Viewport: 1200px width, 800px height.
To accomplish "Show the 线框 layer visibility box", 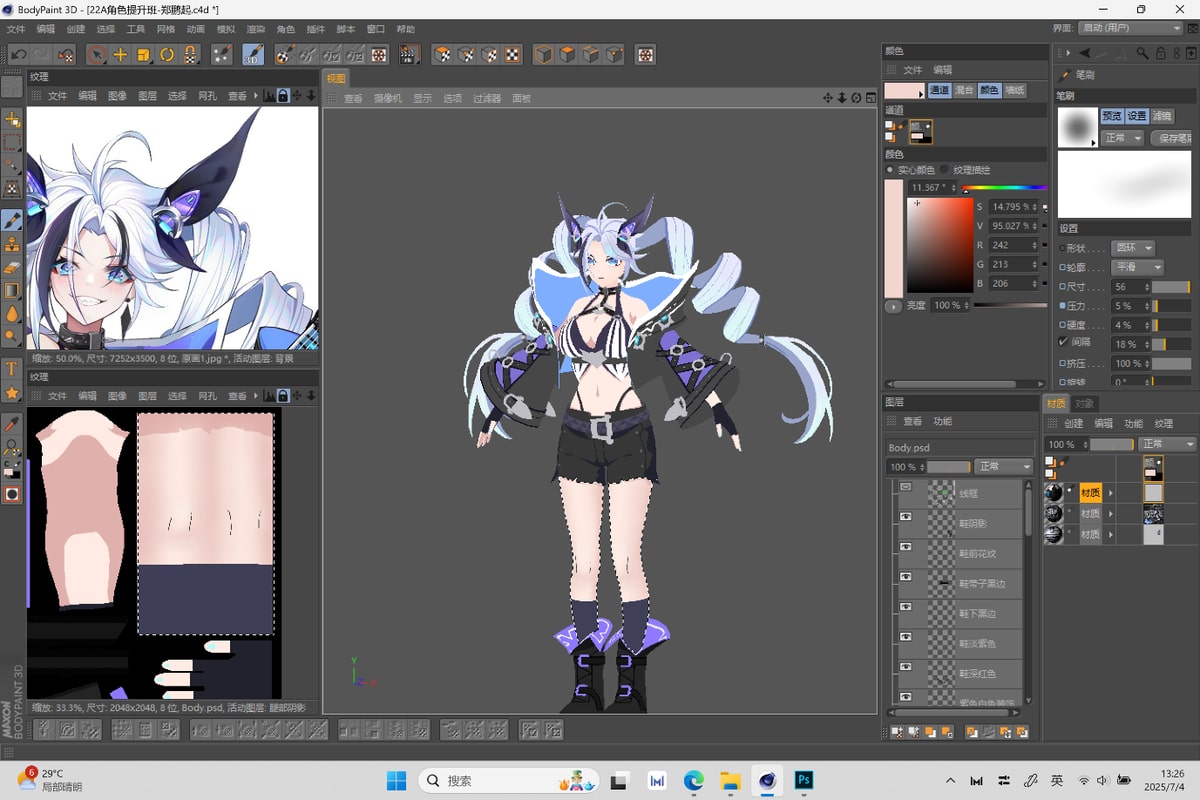I will pyautogui.click(x=906, y=487).
